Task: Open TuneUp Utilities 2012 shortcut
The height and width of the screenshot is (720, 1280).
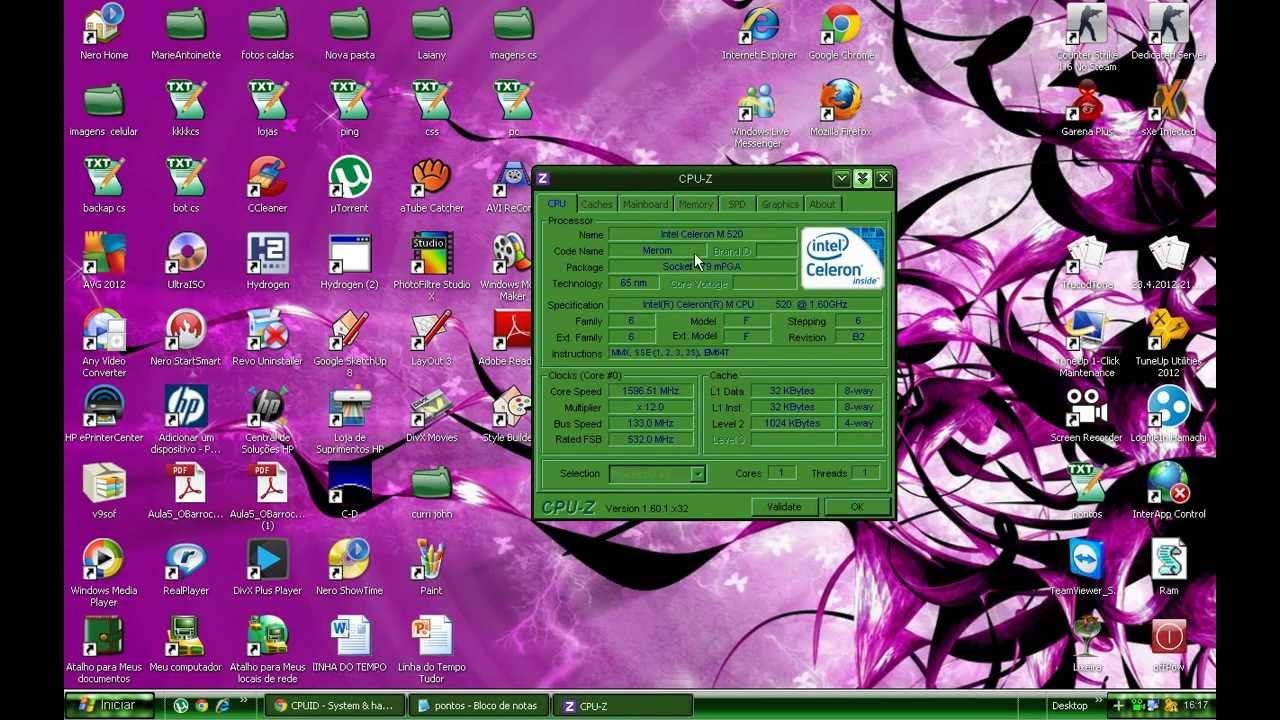Action: click(1168, 344)
